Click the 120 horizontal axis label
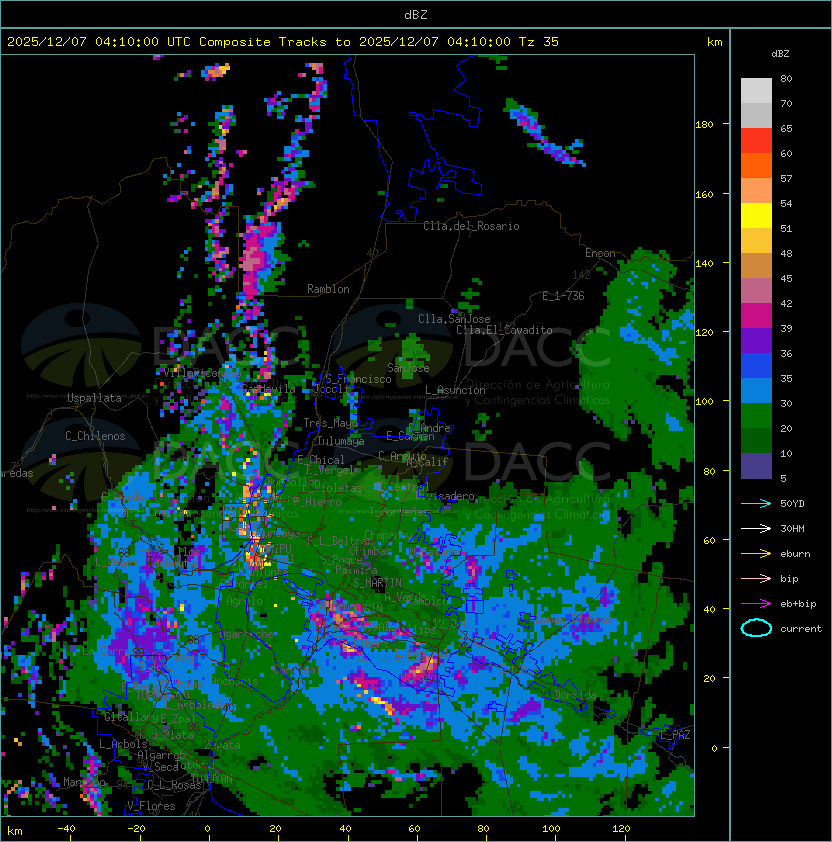The image size is (832, 842). point(621,829)
